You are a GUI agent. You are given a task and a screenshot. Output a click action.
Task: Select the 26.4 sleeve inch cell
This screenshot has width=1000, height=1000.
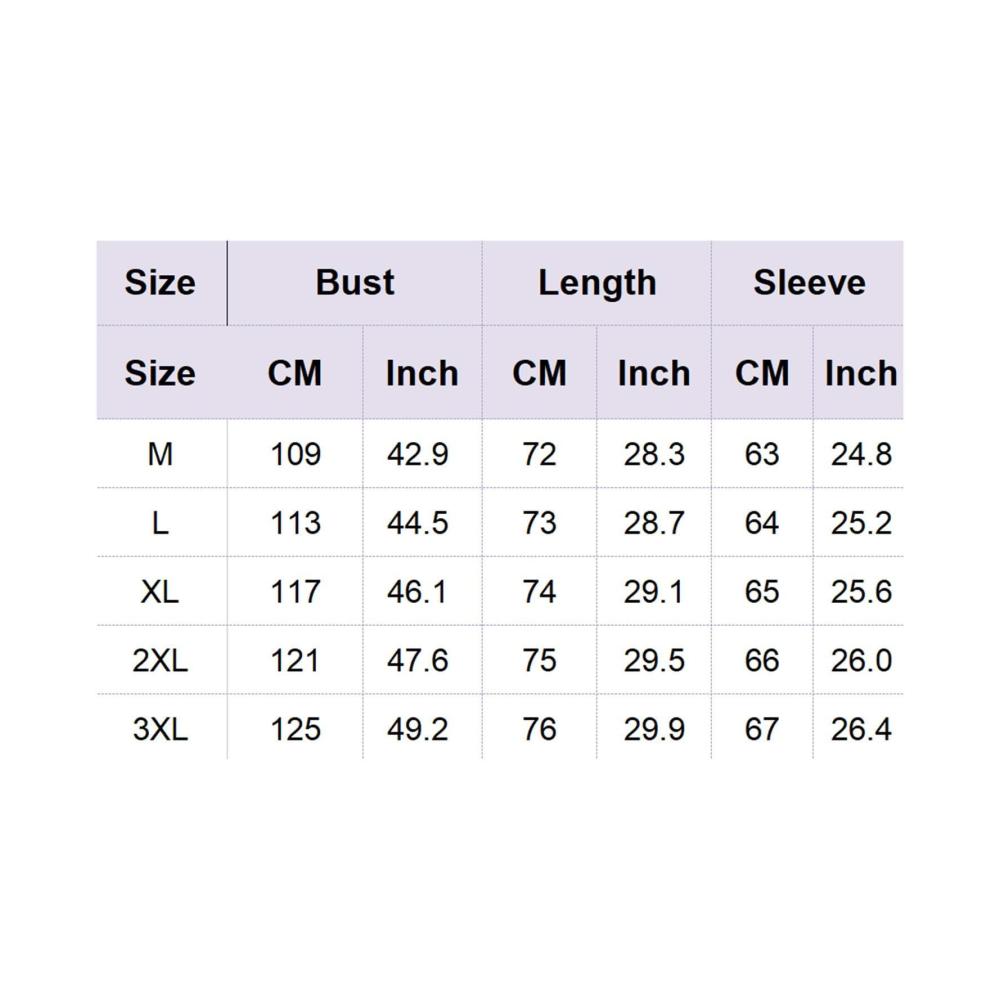(861, 729)
